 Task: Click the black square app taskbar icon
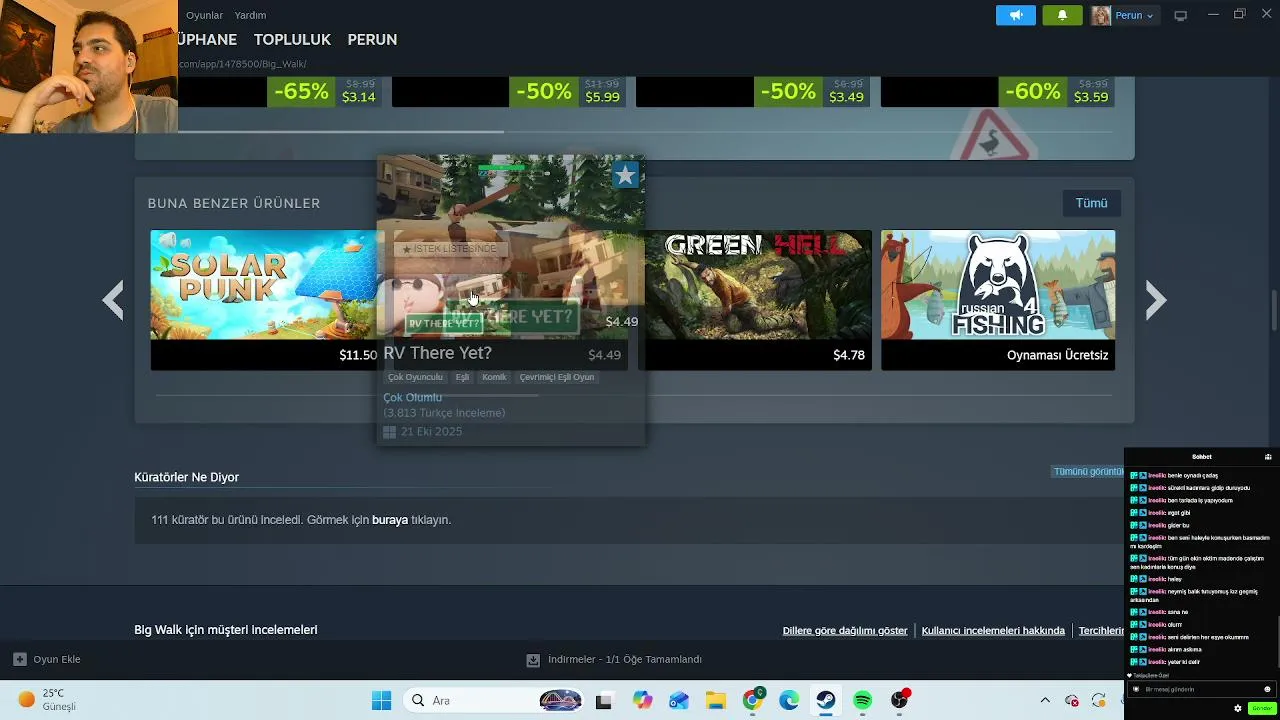coord(603,701)
